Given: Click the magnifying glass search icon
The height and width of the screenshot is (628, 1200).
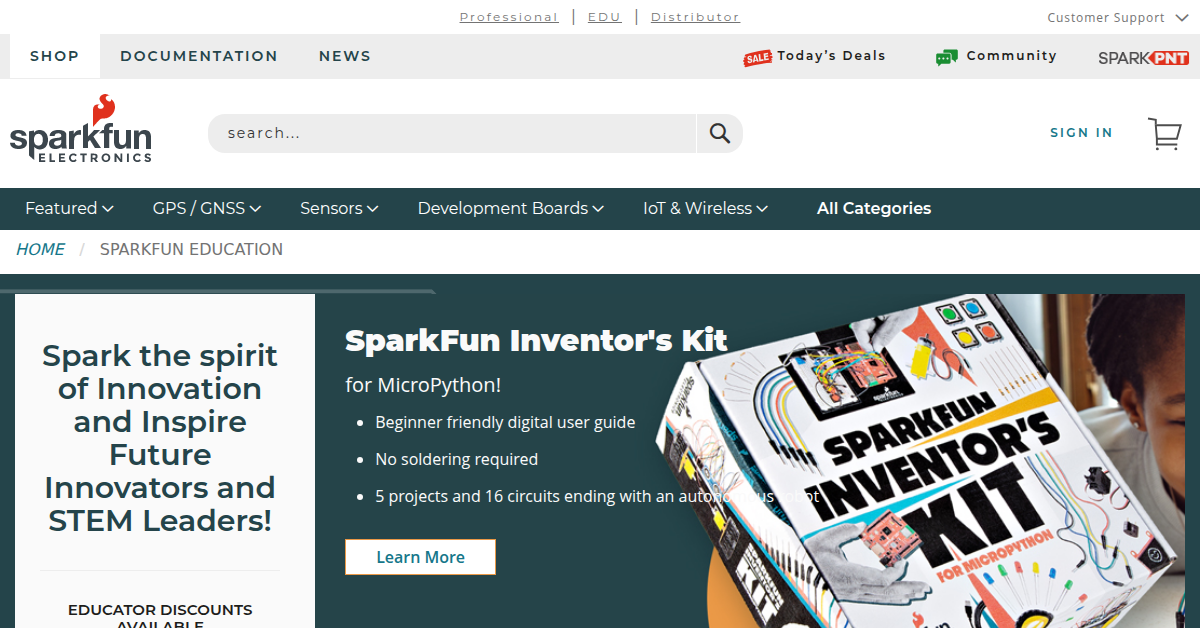Looking at the screenshot, I should [x=720, y=133].
